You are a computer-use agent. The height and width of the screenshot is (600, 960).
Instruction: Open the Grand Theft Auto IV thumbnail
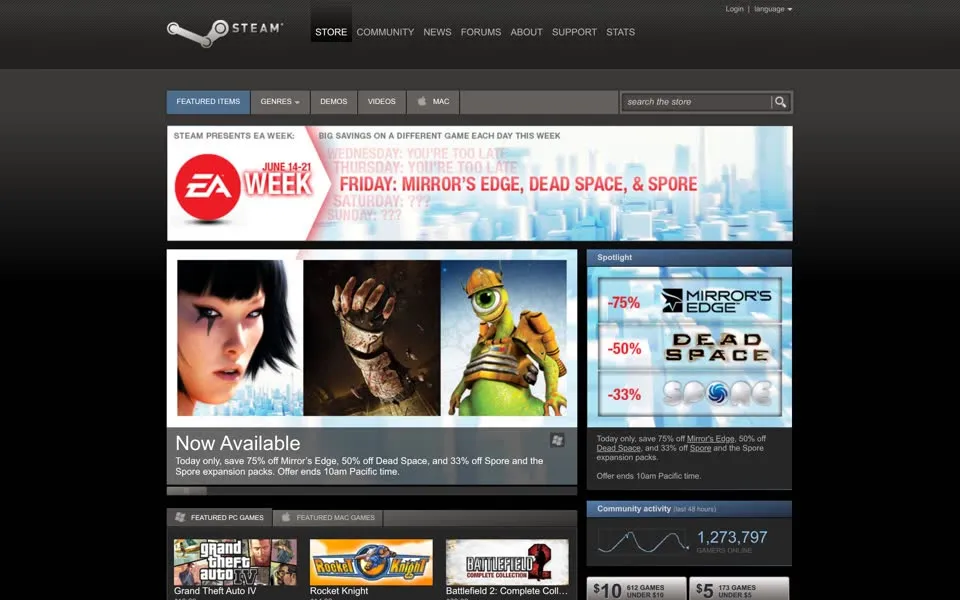[235, 562]
